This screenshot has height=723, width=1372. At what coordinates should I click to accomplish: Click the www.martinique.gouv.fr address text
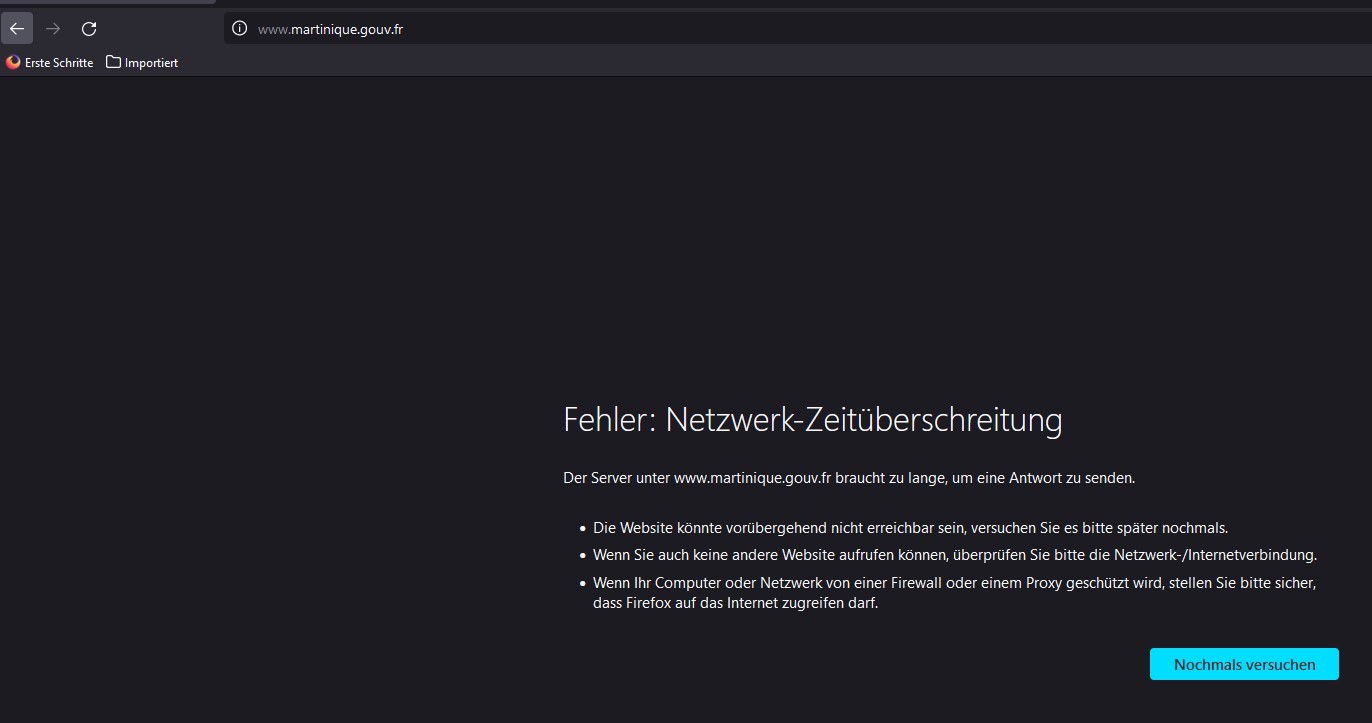(330, 30)
